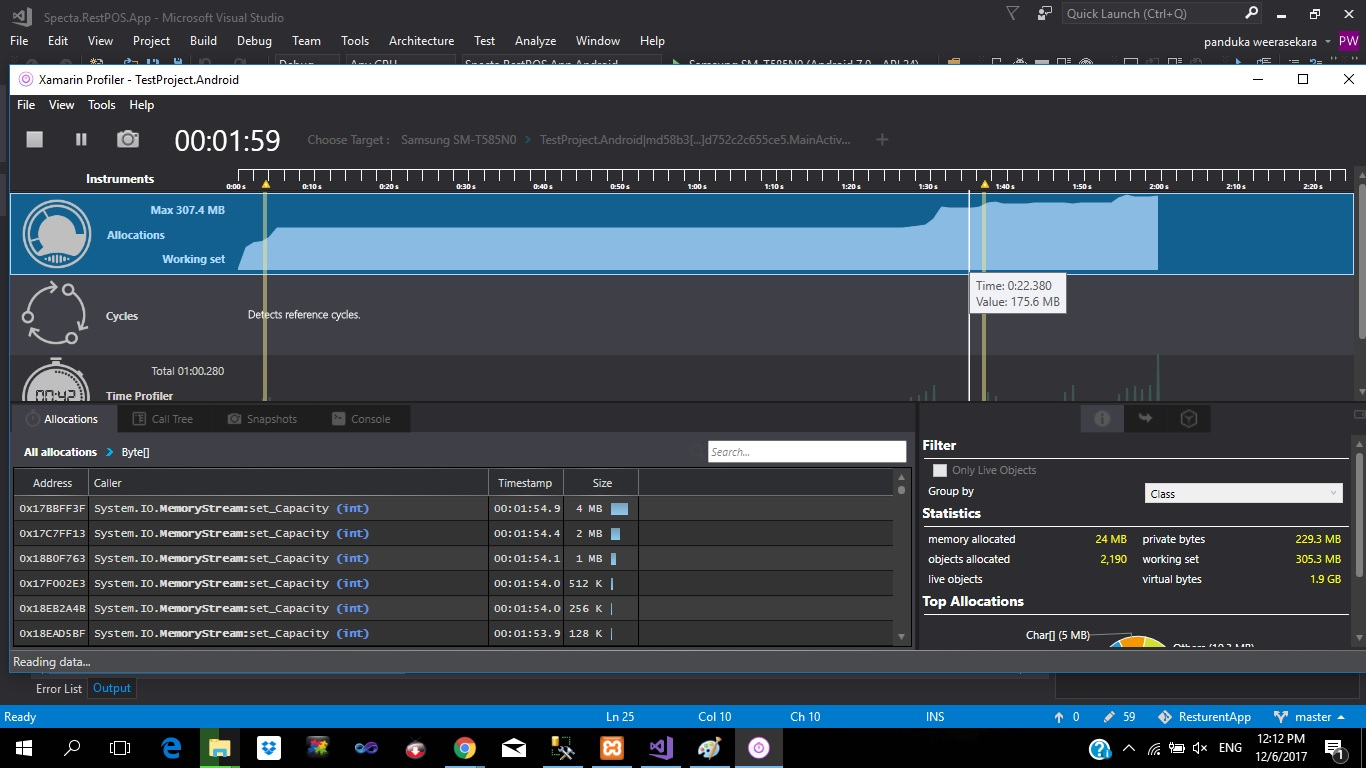The width and height of the screenshot is (1366, 768).
Task: Open Dropbox from the taskbar
Action: [268, 748]
